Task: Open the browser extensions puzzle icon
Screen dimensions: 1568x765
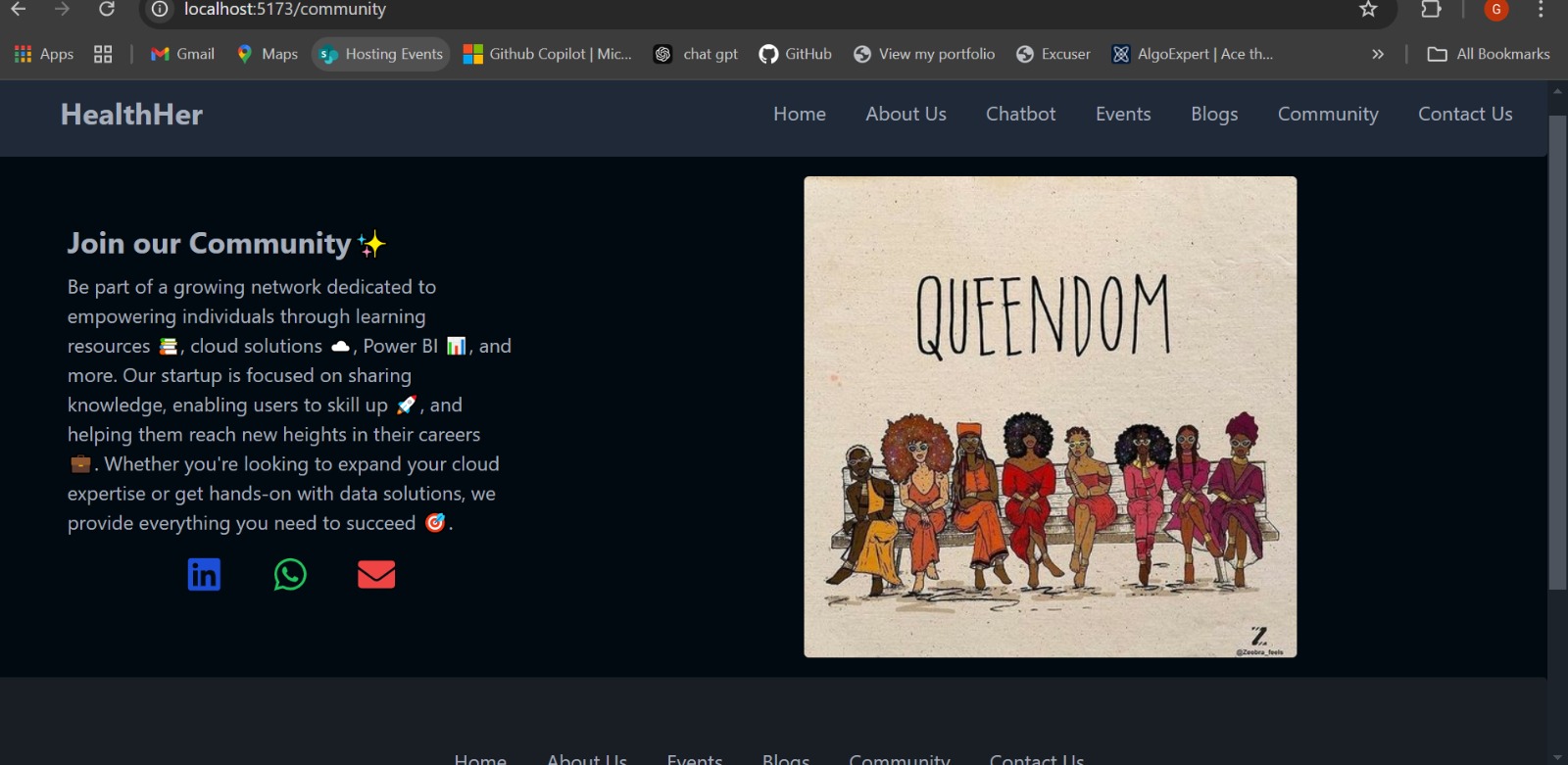Action: tap(1431, 10)
